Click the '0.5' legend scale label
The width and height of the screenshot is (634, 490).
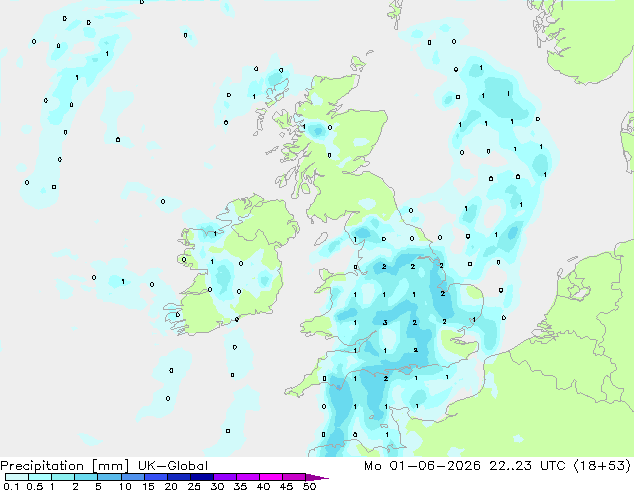tap(35, 486)
